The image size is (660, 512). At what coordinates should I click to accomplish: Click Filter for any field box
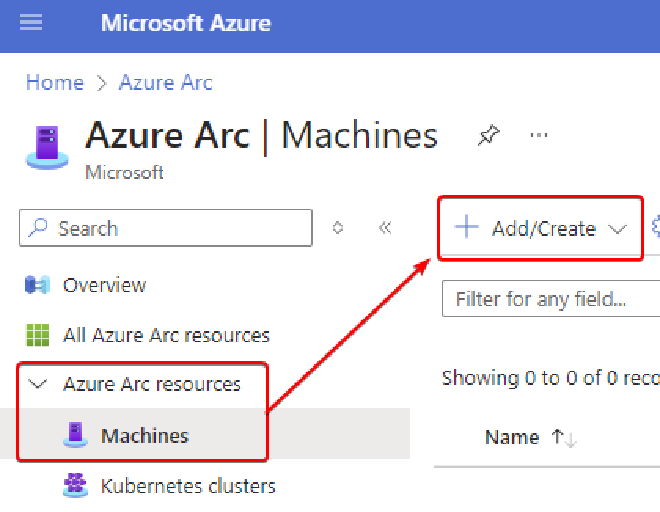pos(551,298)
